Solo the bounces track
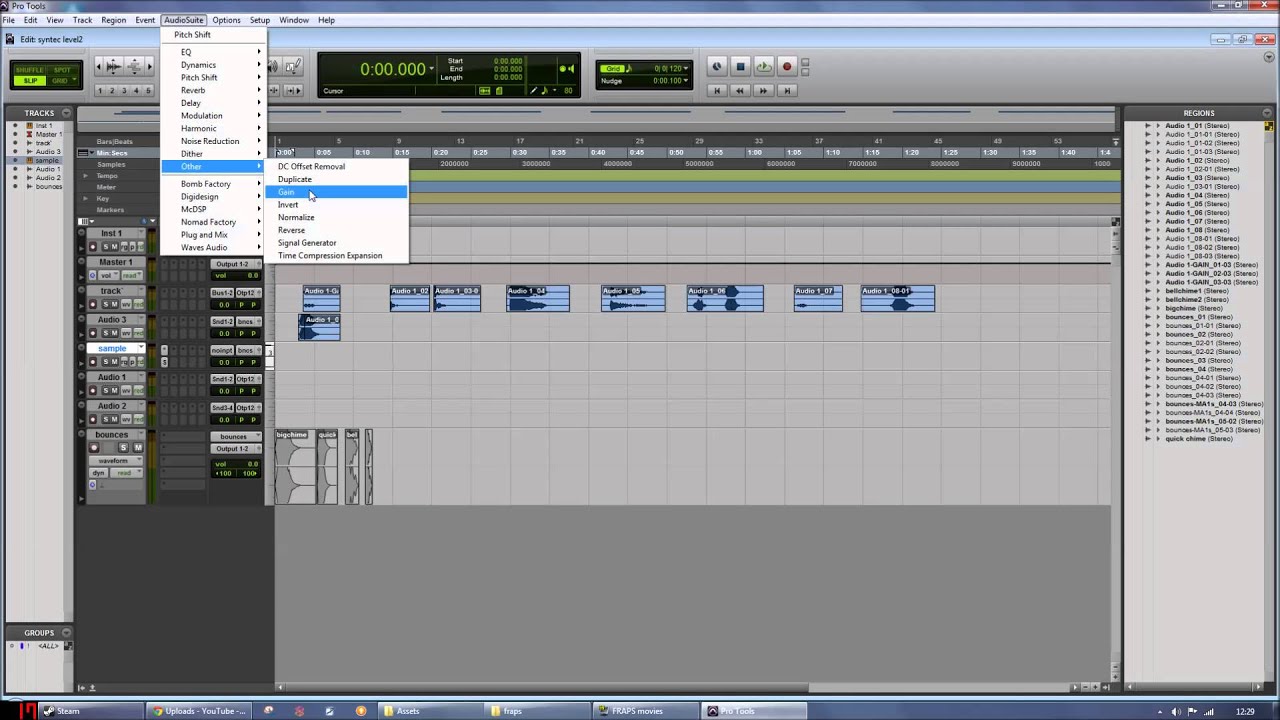Viewport: 1280px width, 720px height. (x=123, y=448)
